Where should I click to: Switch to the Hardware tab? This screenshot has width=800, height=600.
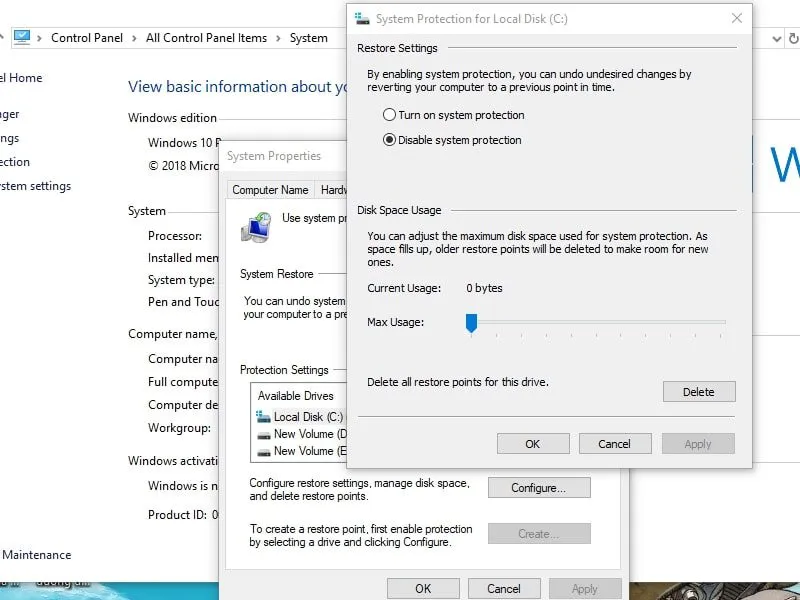(335, 189)
